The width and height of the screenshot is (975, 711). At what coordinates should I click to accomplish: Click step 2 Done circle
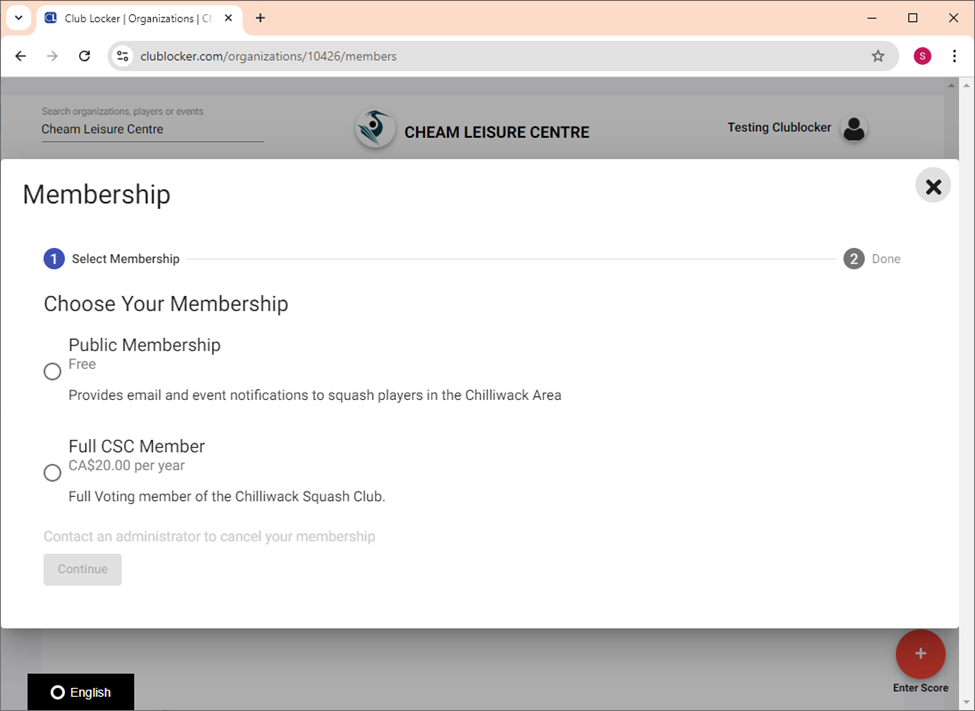853,258
